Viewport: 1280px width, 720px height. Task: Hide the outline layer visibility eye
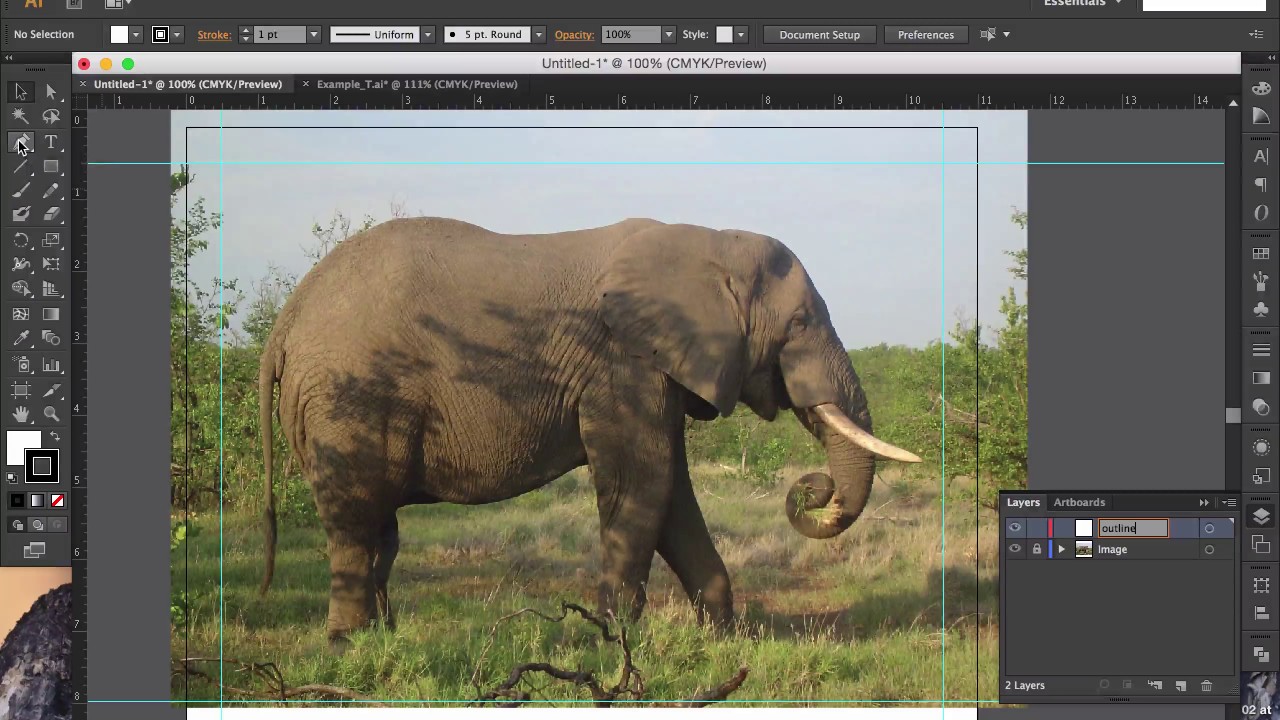[x=1015, y=528]
